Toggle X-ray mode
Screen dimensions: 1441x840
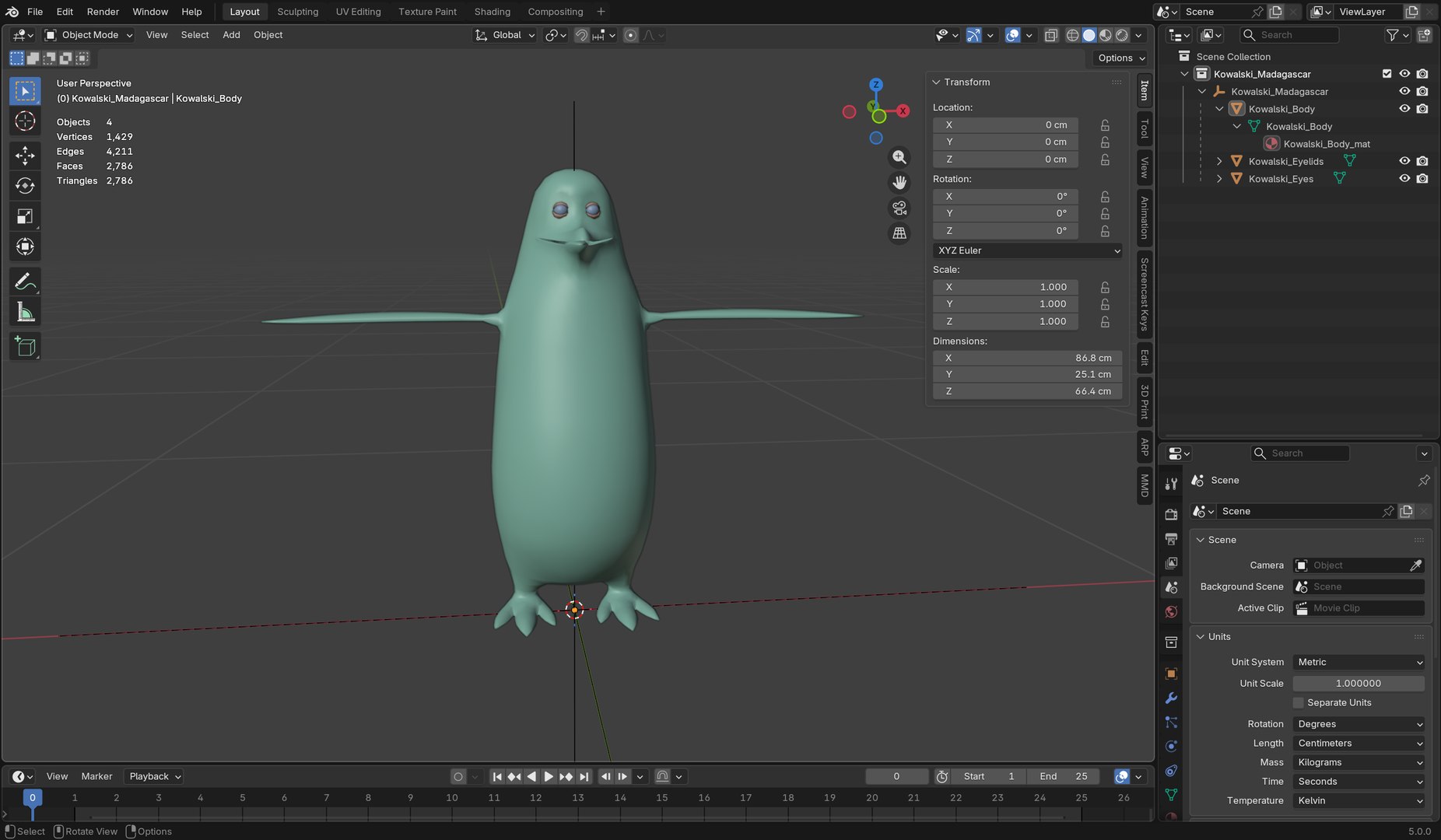1051,35
